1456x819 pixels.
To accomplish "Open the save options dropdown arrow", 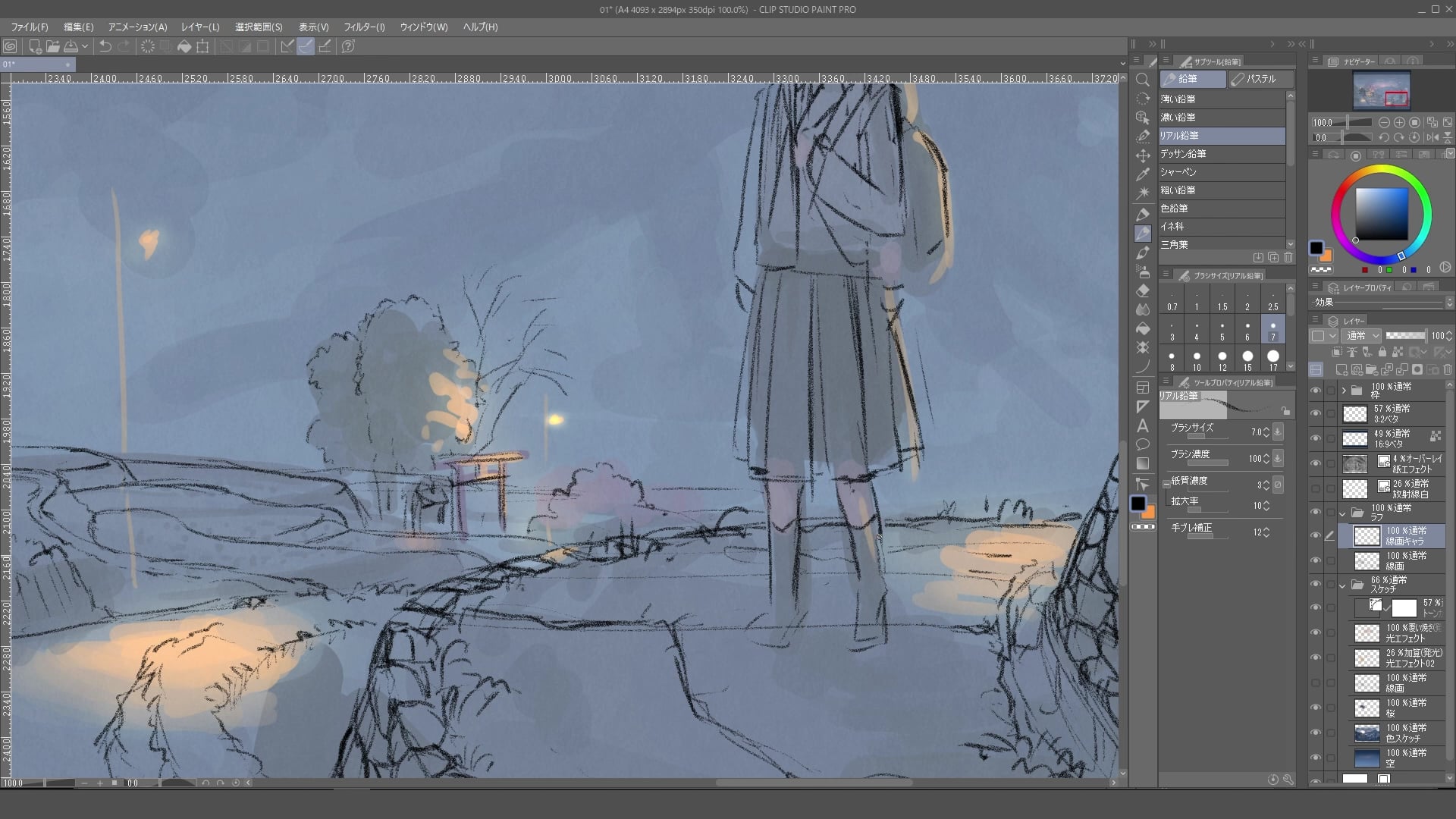I will pyautogui.click(x=85, y=46).
